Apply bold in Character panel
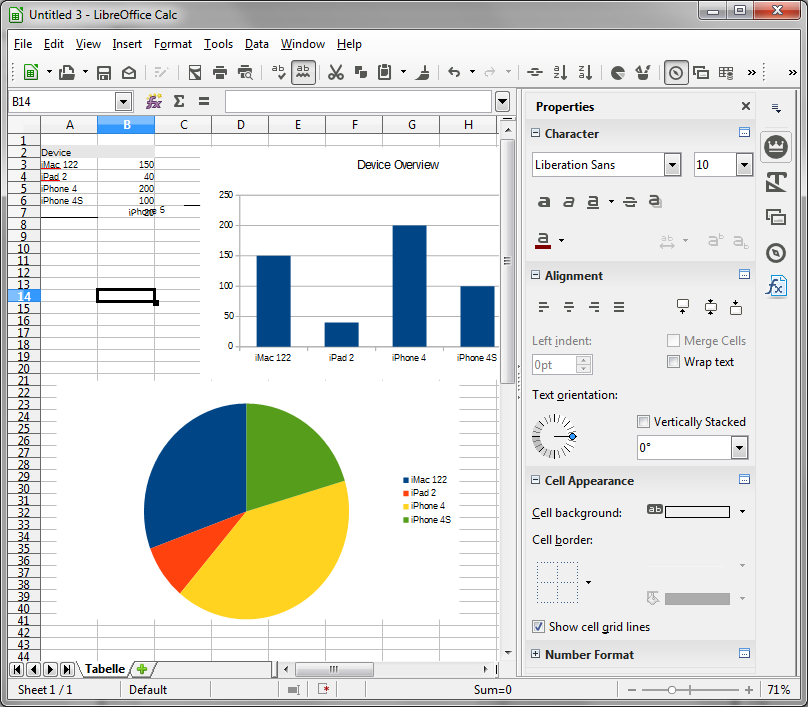Screen dimensions: 808x707 [544, 202]
